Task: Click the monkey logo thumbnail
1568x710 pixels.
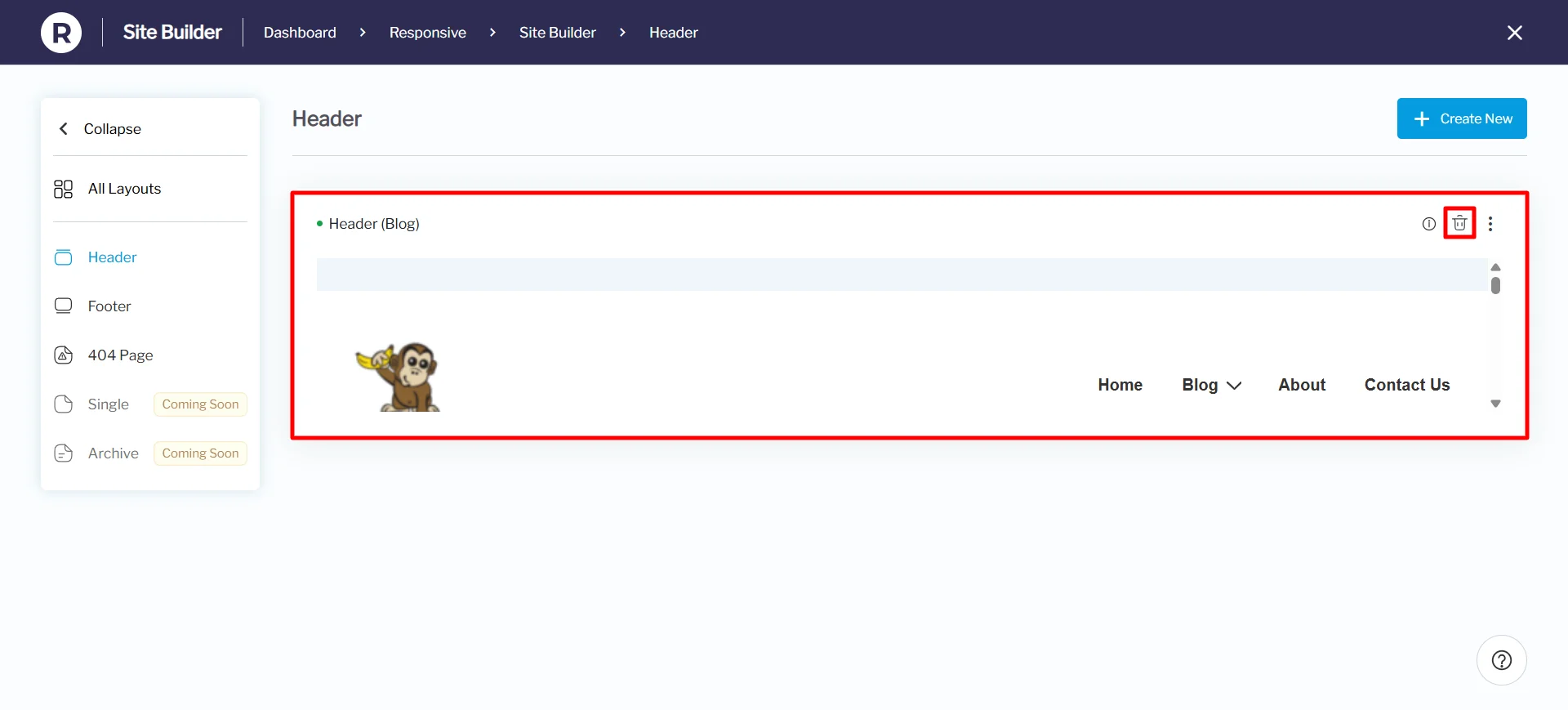Action: click(x=399, y=377)
